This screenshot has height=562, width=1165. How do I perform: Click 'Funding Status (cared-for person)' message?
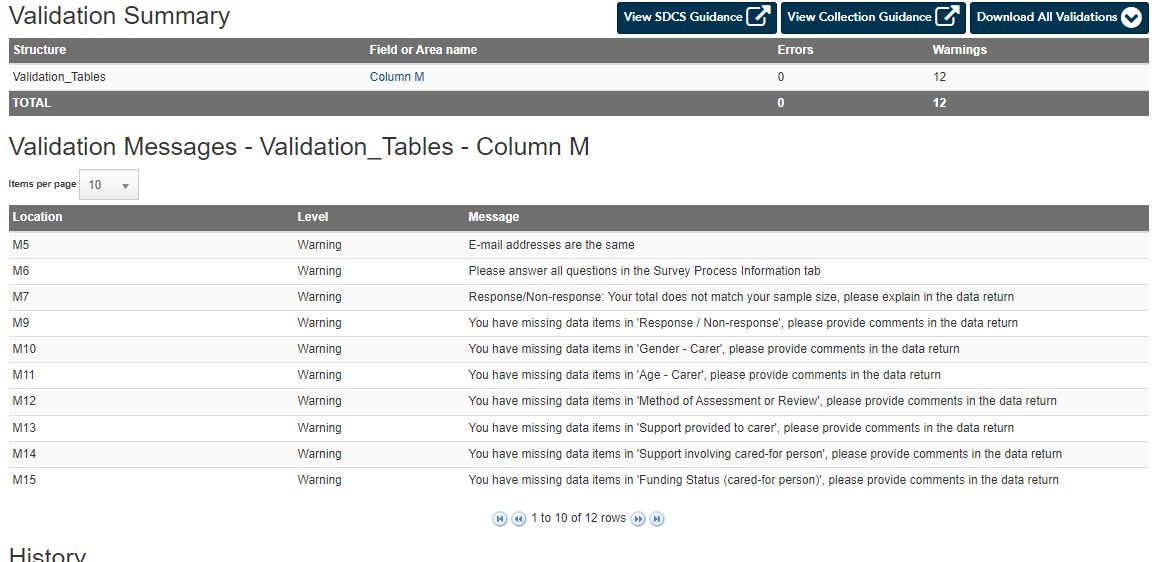(763, 479)
